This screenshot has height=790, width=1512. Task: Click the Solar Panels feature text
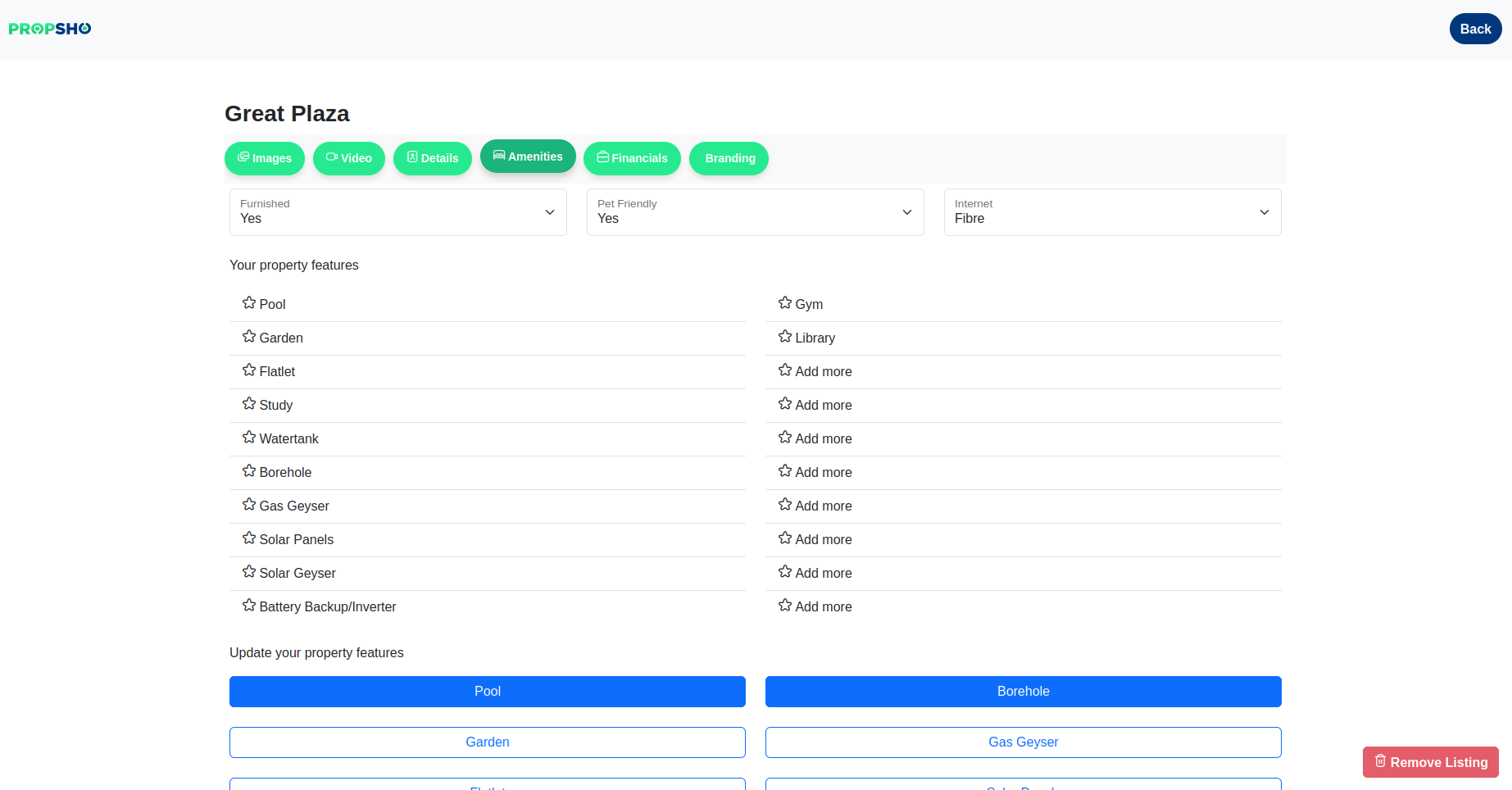[x=297, y=540]
